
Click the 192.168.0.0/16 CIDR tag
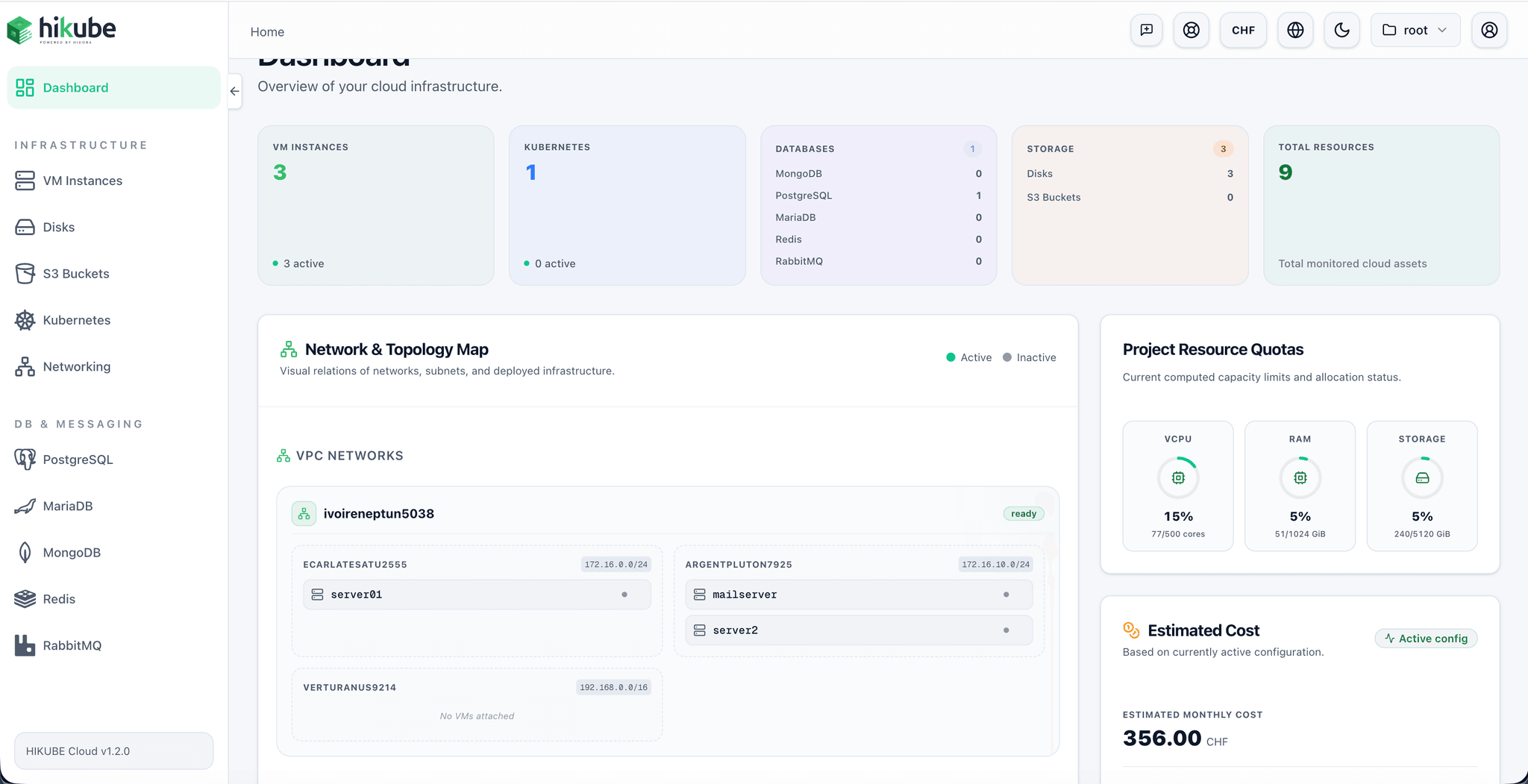point(613,687)
